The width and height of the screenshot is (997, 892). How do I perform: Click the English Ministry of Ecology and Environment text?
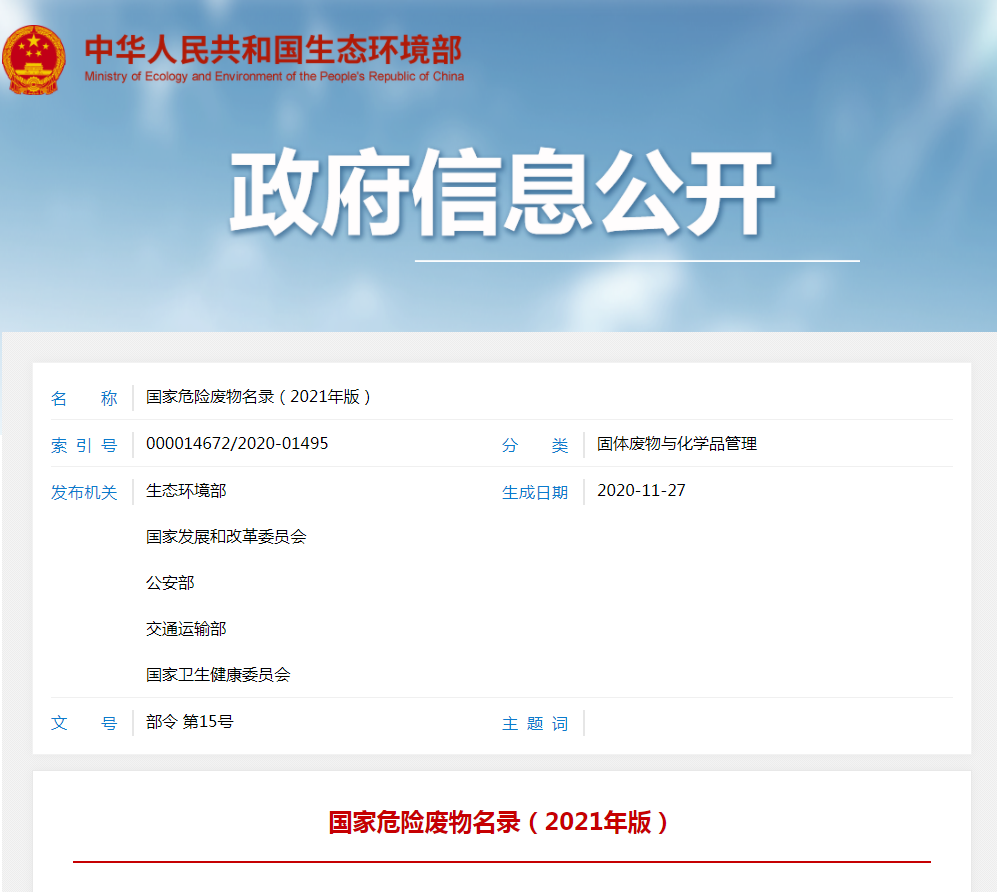coord(273,77)
